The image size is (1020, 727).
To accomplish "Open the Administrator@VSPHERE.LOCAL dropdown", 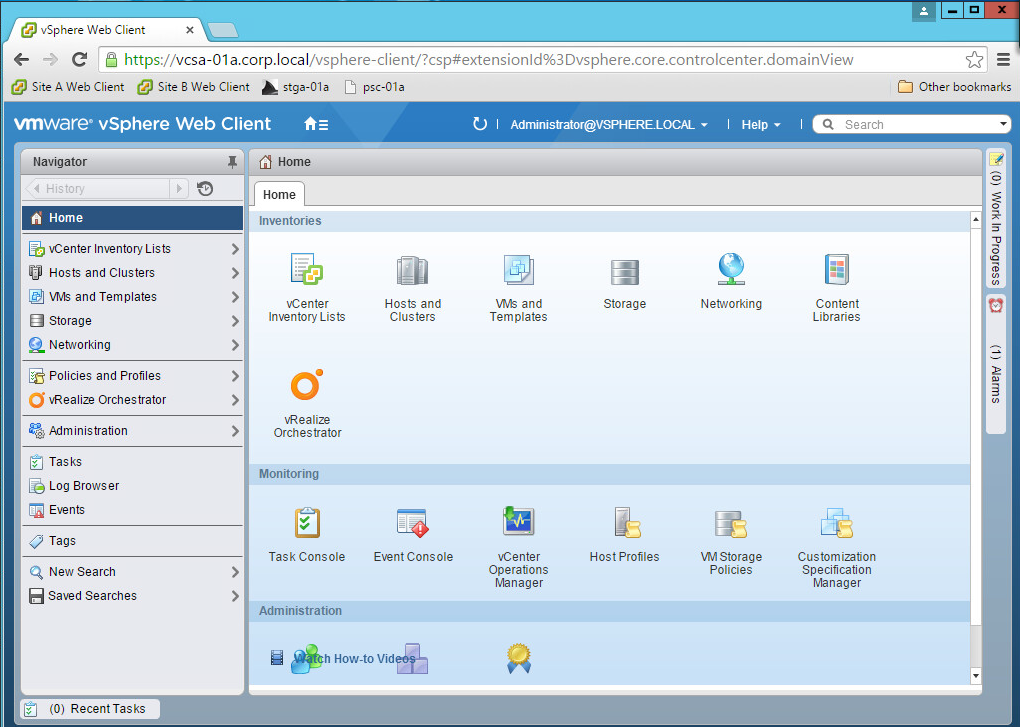I will pos(609,124).
